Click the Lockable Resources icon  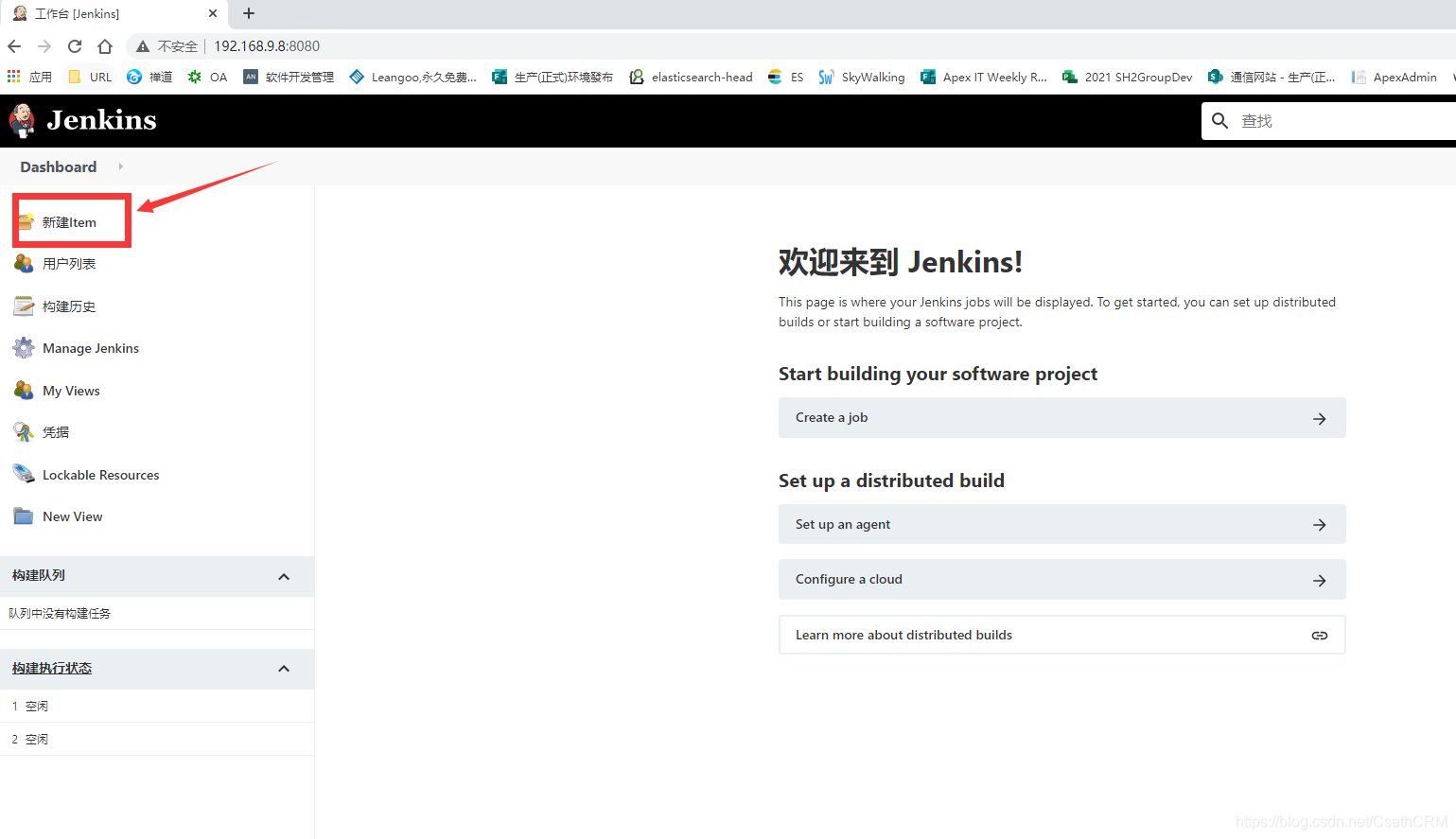coord(24,474)
